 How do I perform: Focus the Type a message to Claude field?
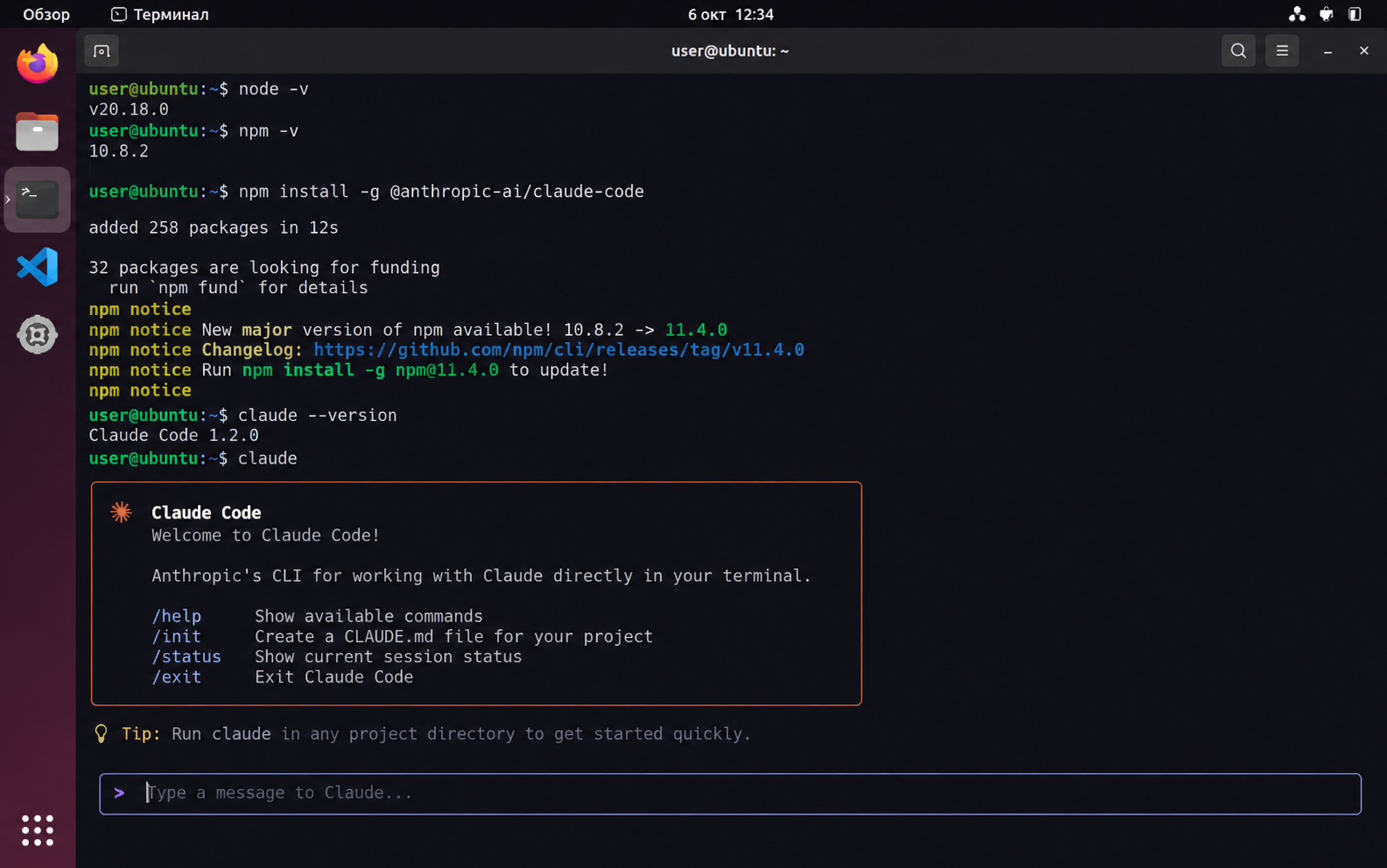[x=730, y=794]
